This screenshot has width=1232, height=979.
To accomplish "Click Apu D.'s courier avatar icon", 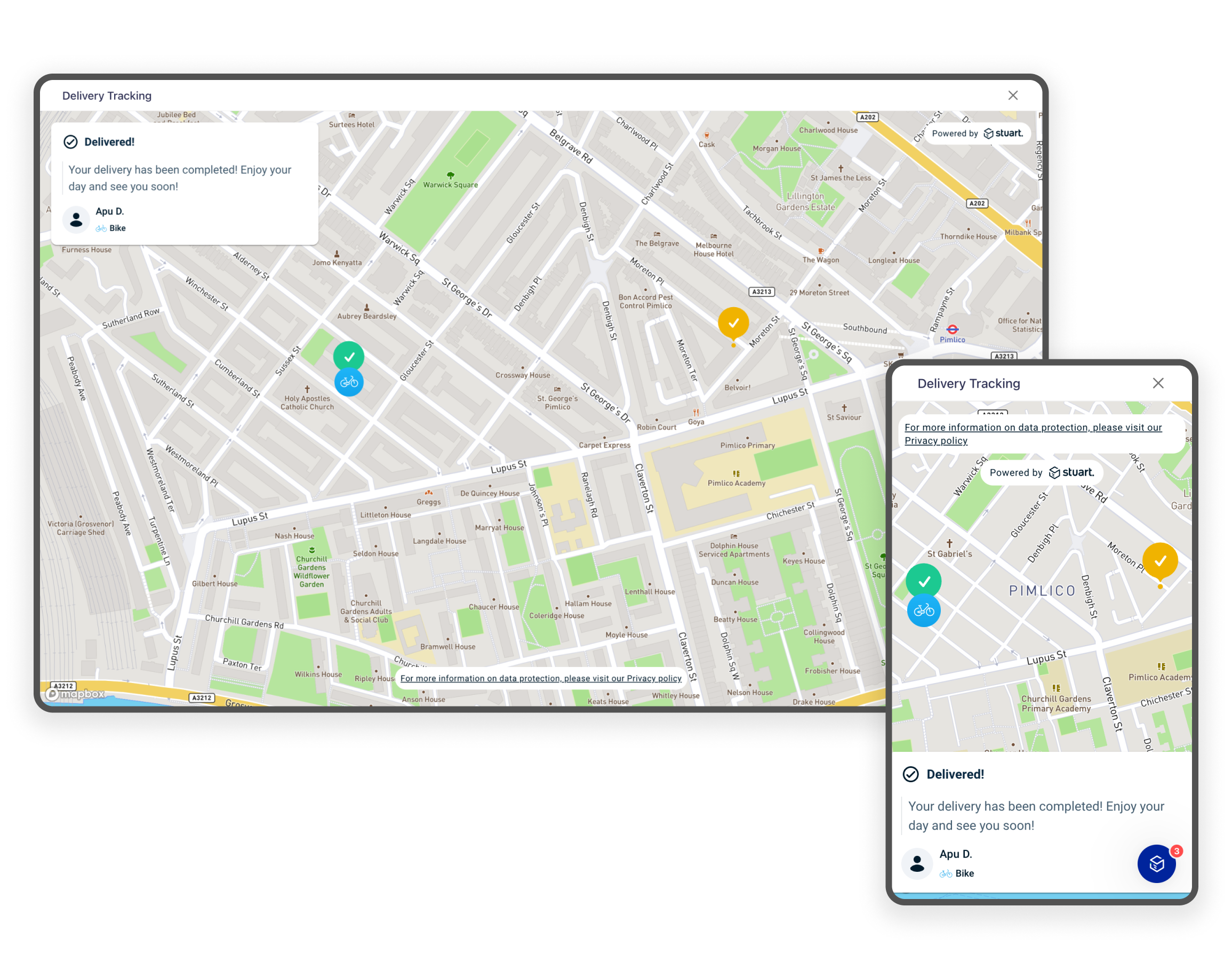I will tap(76, 219).
